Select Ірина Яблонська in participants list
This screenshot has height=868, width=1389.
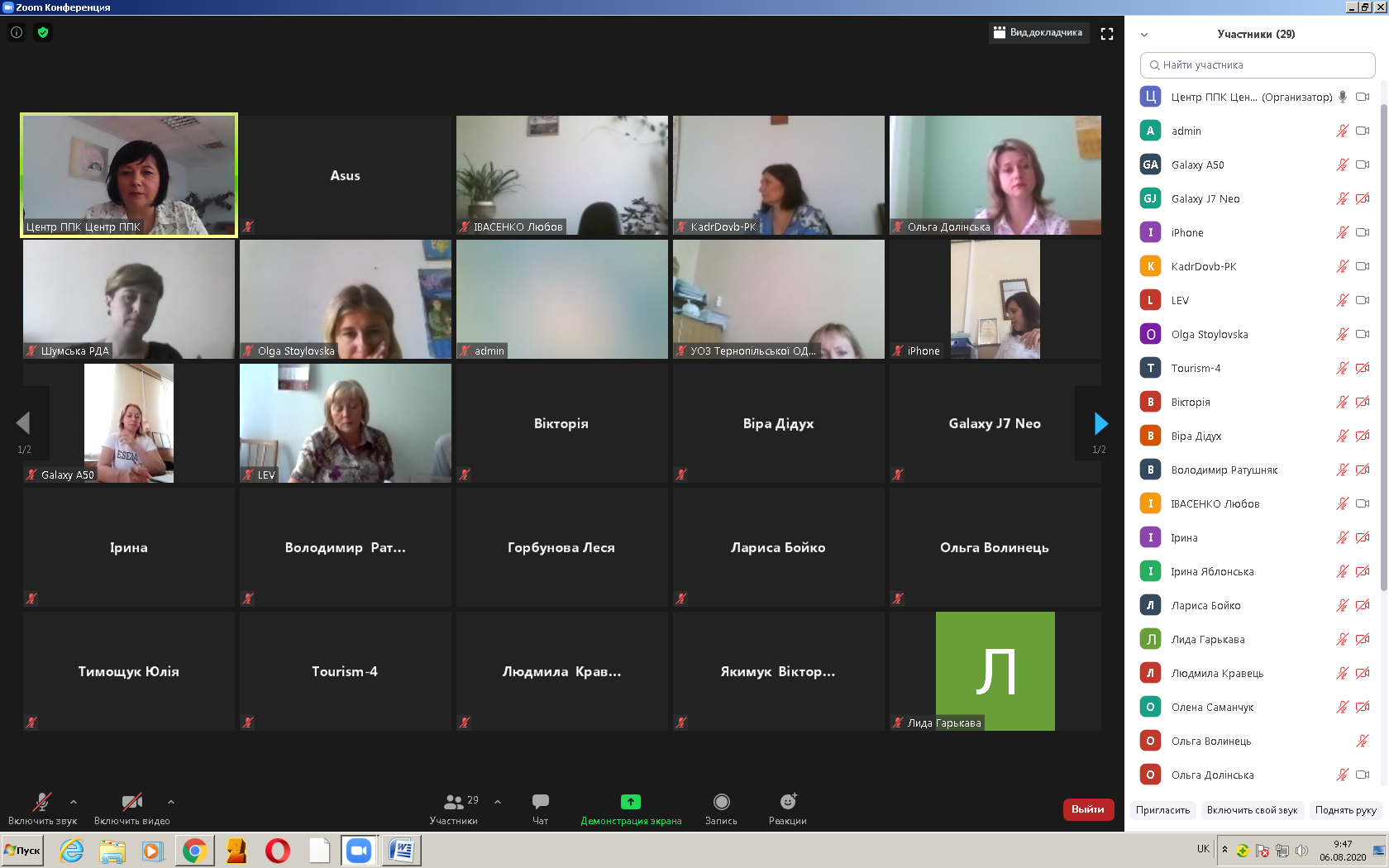click(x=1256, y=571)
